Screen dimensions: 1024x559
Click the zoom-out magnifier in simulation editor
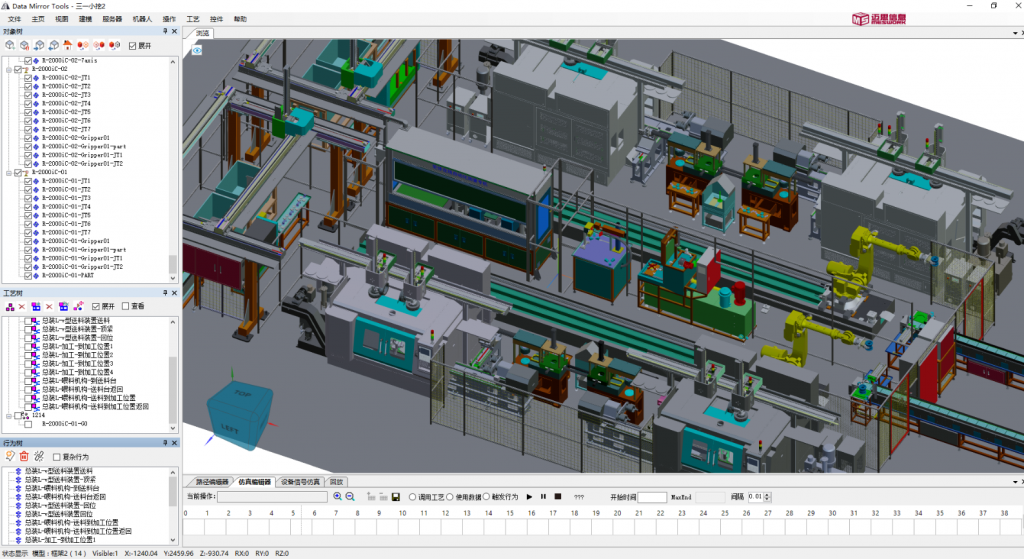click(x=350, y=497)
